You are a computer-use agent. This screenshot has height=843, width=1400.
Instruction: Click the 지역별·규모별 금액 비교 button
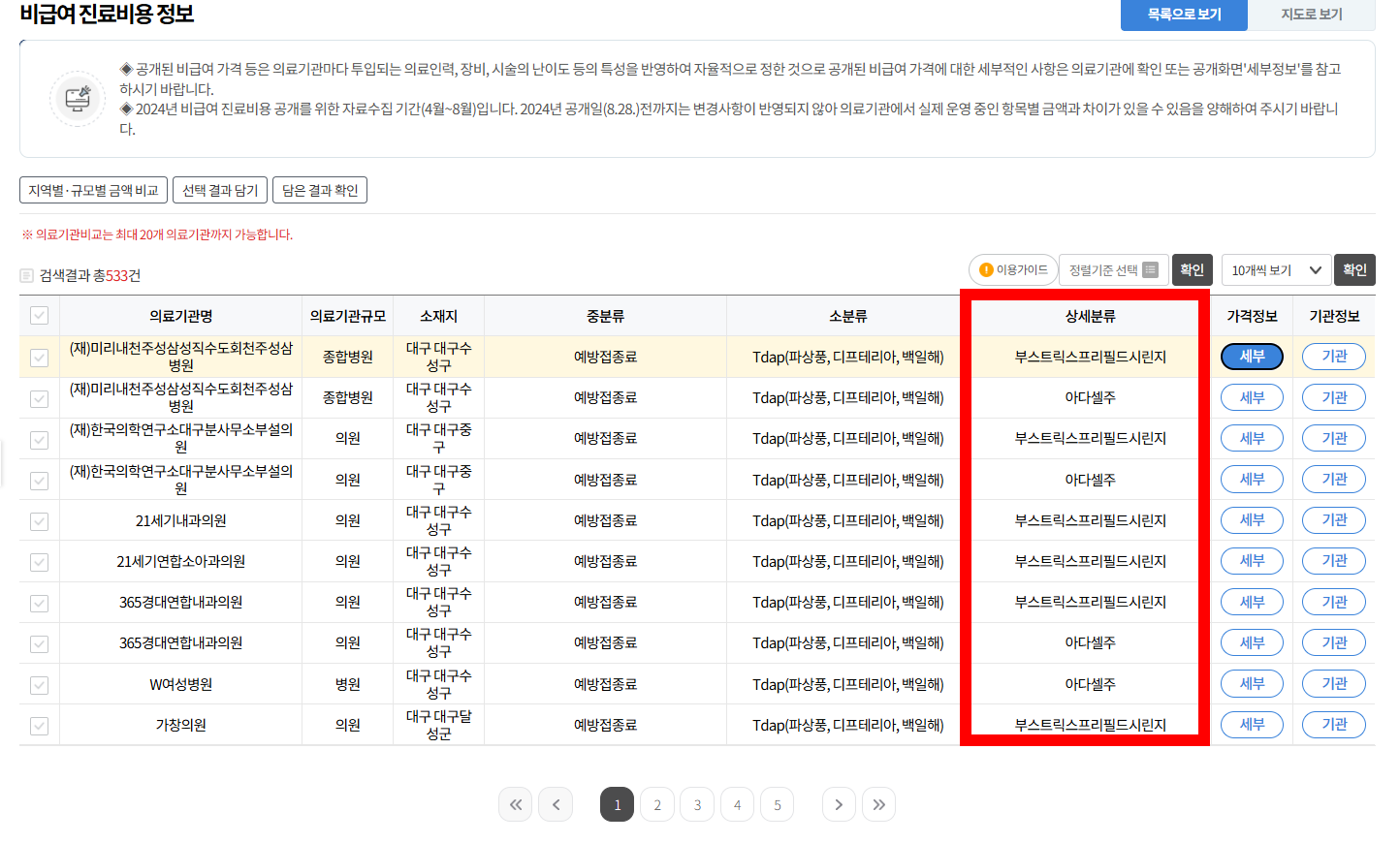point(93,189)
